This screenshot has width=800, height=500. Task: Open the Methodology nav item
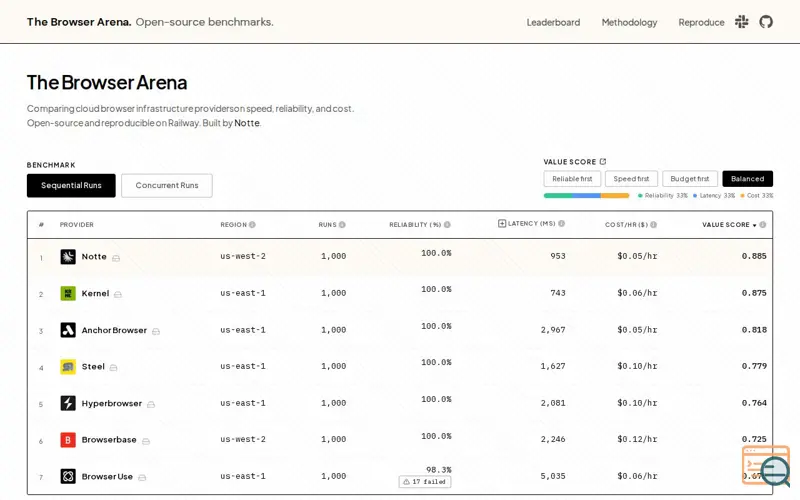629,22
